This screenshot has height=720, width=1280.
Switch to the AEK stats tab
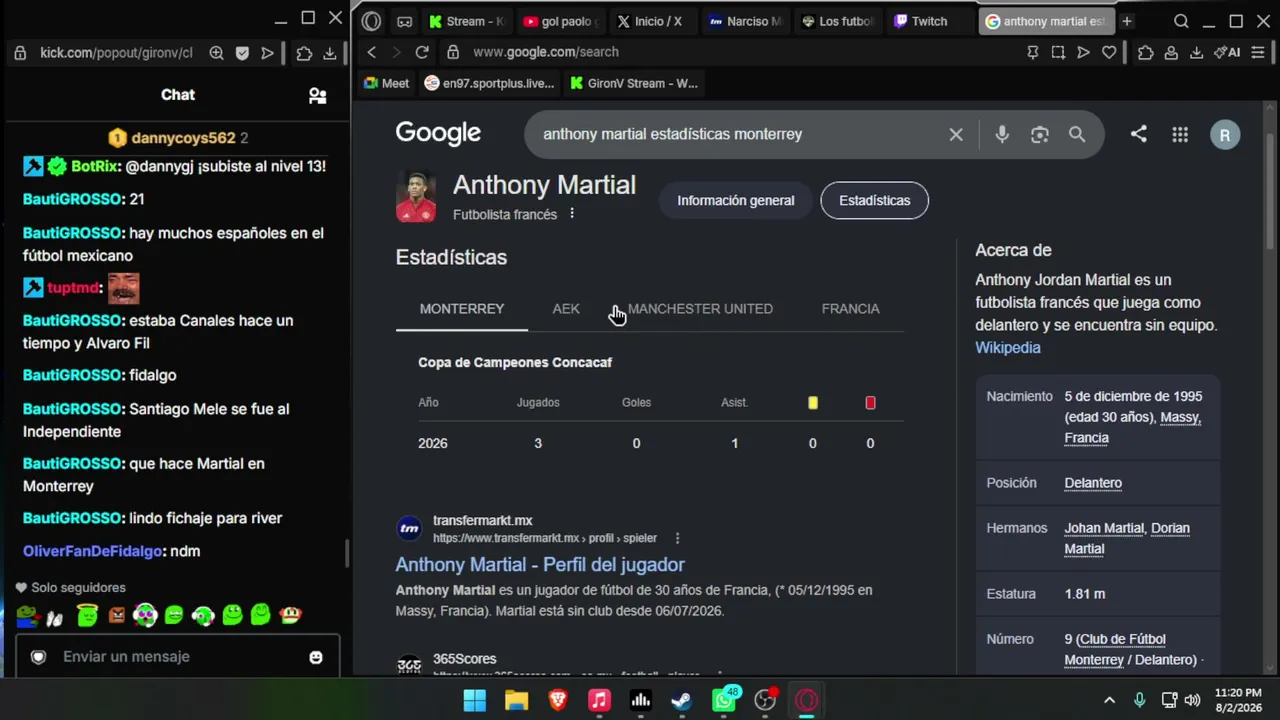coord(566,309)
